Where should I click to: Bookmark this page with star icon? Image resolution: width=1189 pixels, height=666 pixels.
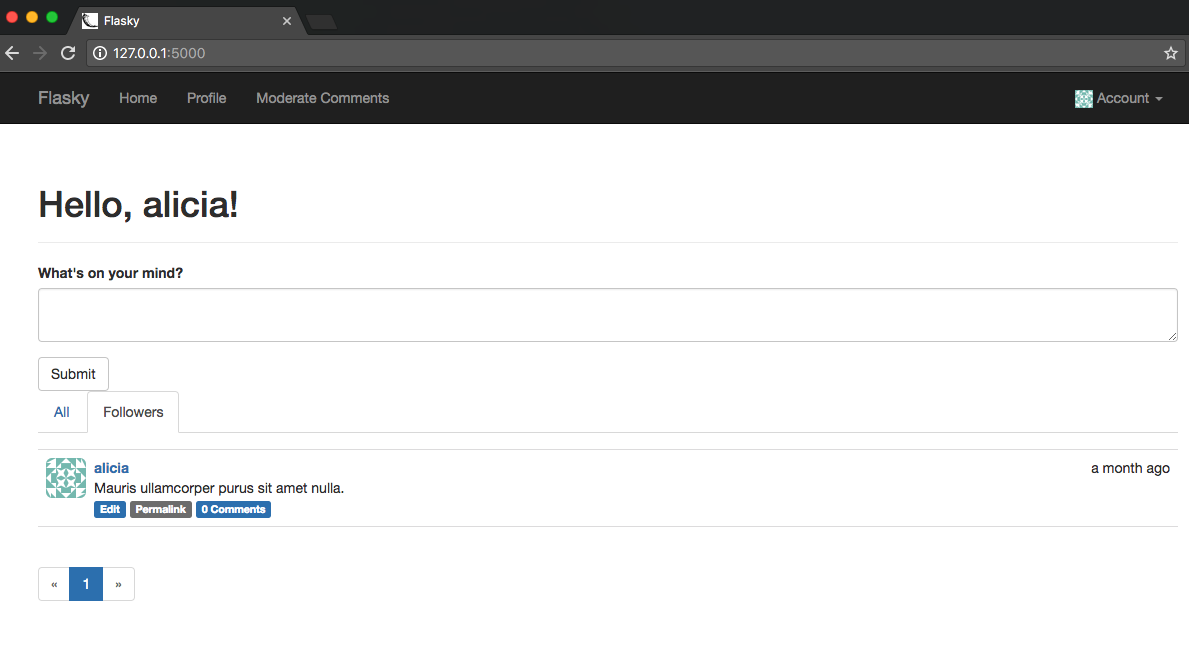click(1171, 53)
